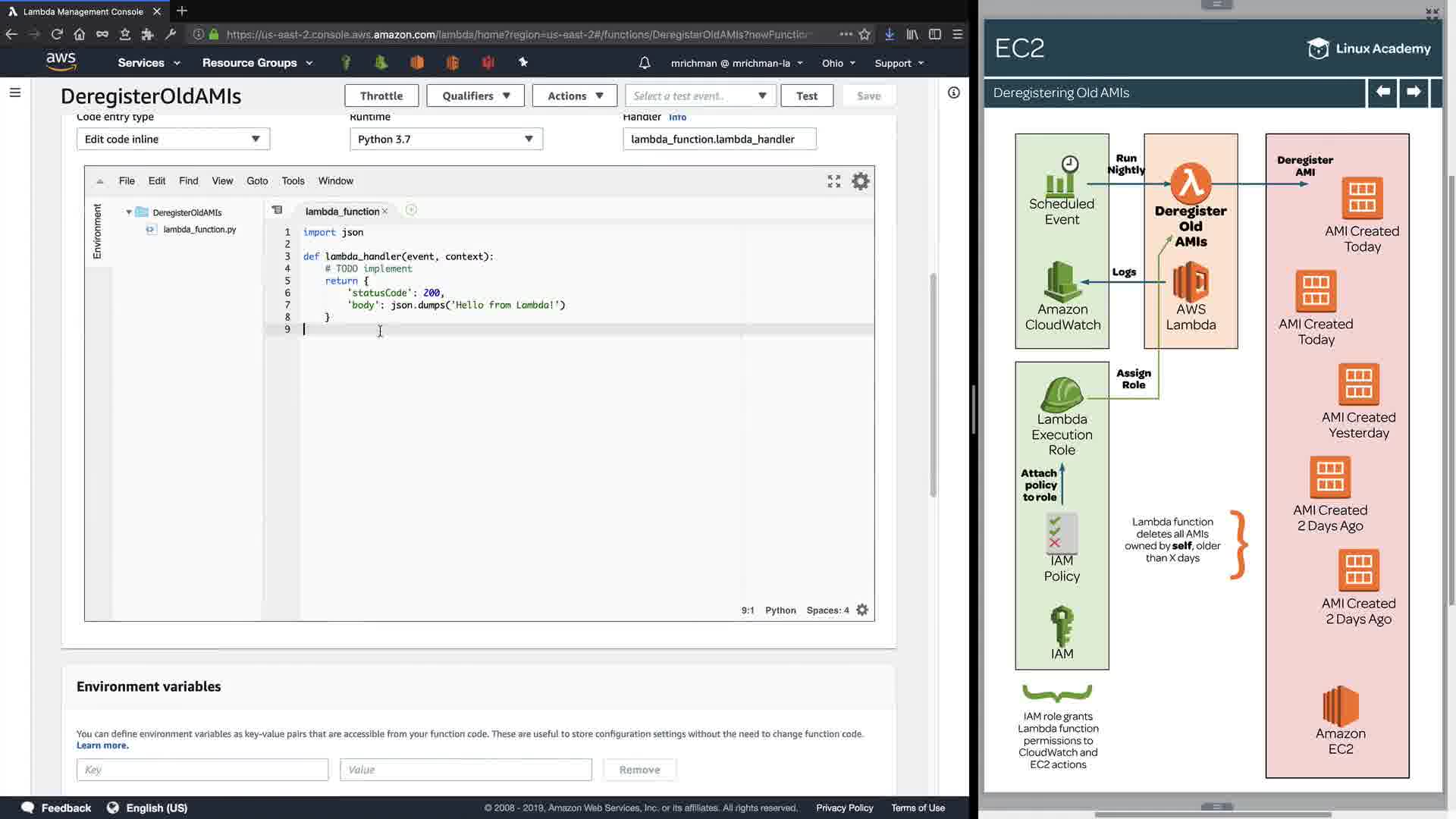The width and height of the screenshot is (1456, 819).
Task: Add new editor tab plus icon
Action: 411,211
